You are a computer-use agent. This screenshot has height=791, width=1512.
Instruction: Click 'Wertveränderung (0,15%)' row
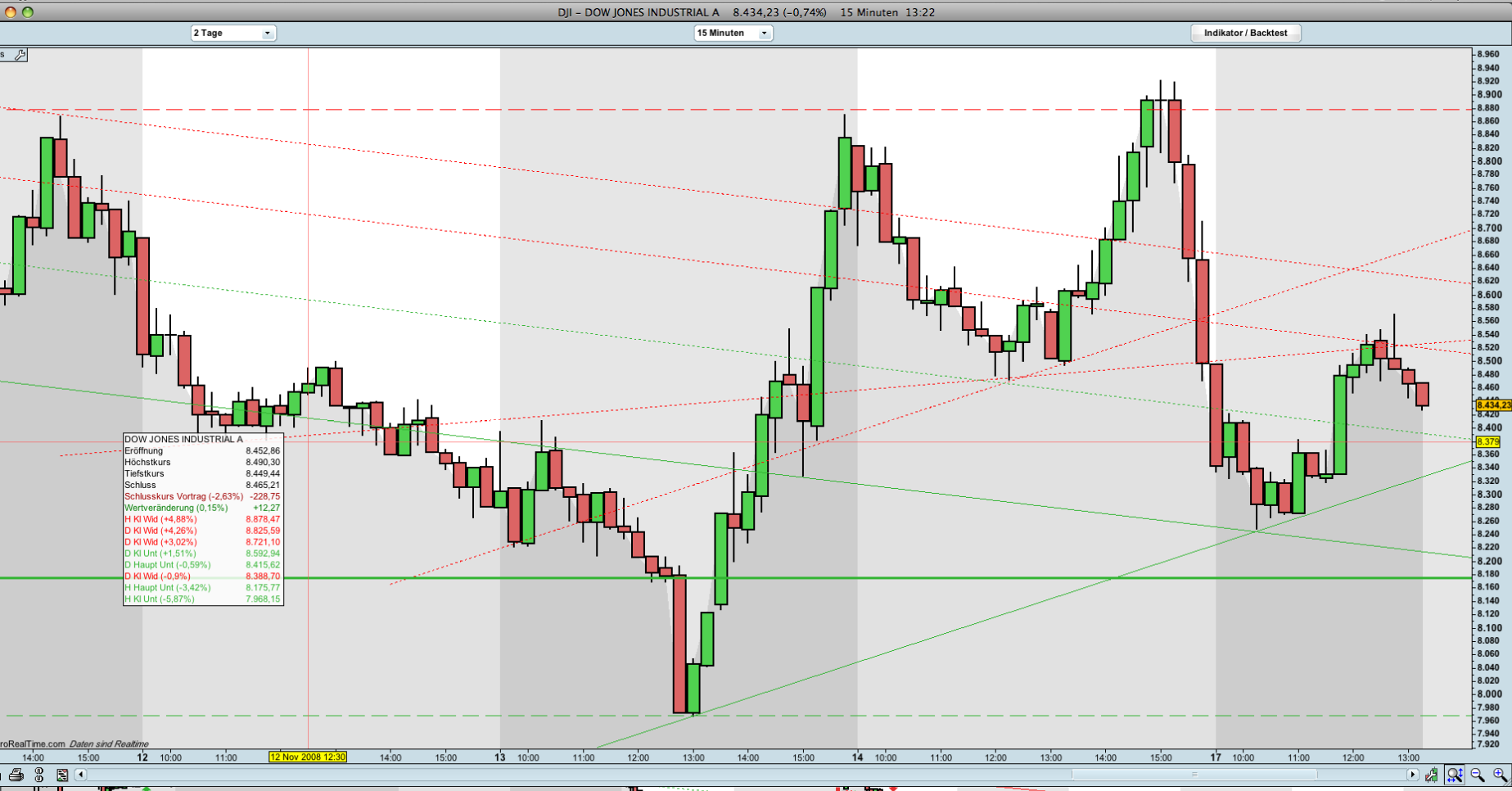click(x=202, y=508)
